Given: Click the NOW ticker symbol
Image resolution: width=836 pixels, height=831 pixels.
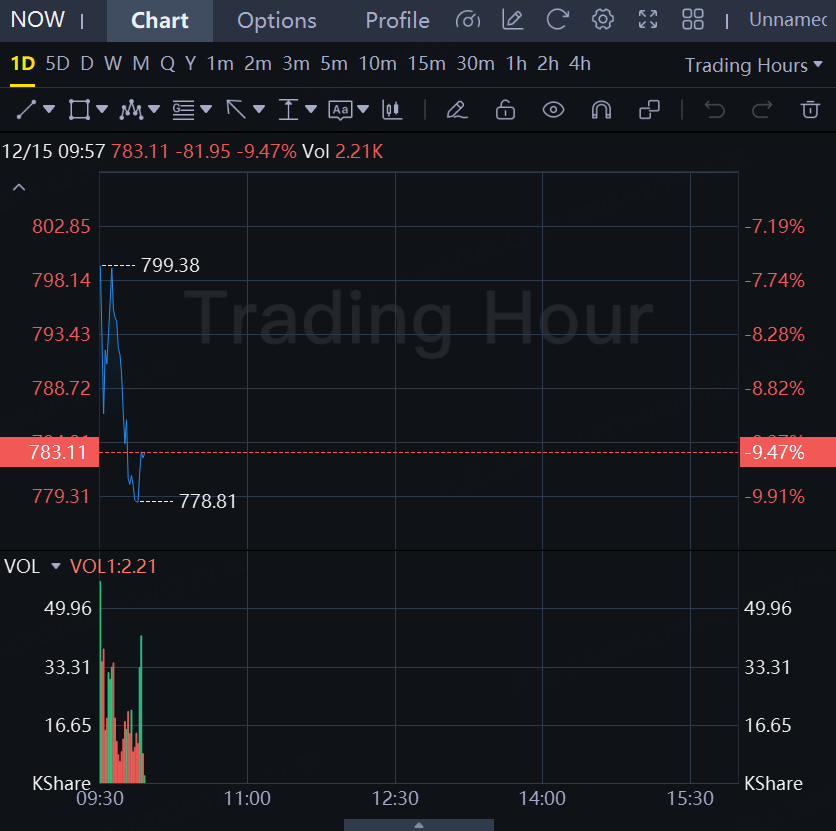Looking at the screenshot, I should (x=37, y=20).
